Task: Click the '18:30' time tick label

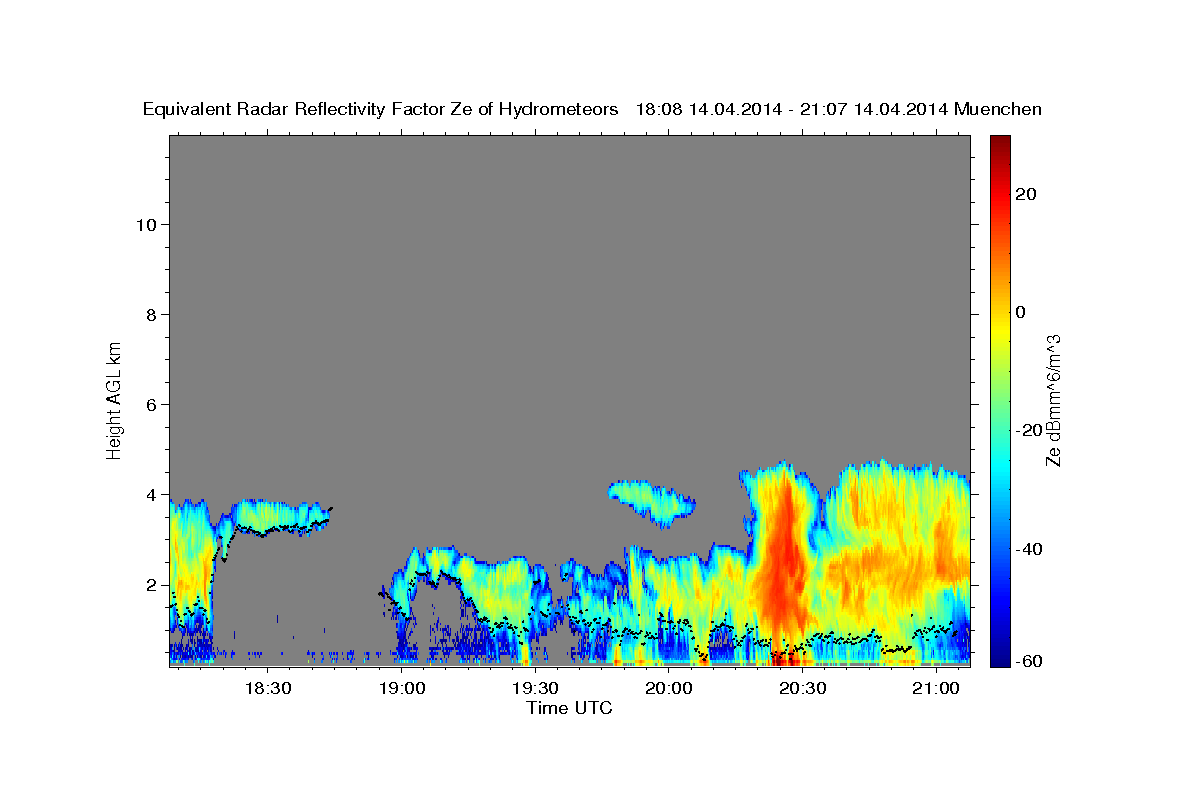Action: tap(268, 688)
